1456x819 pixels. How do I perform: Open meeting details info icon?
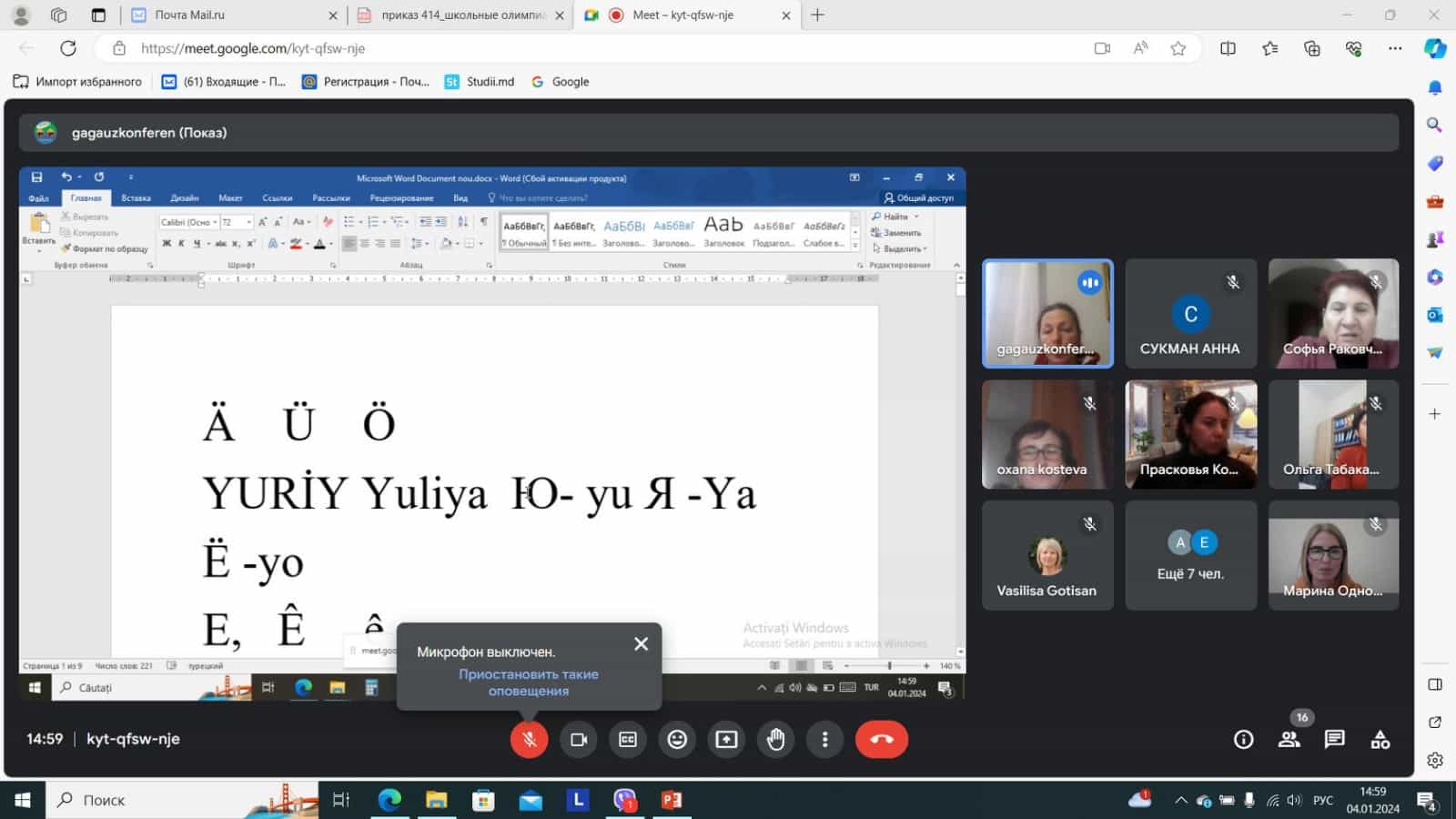pyautogui.click(x=1243, y=740)
